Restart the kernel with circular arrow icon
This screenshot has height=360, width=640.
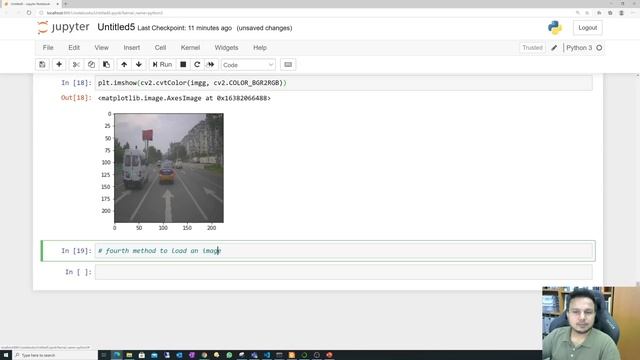[x=197, y=64]
